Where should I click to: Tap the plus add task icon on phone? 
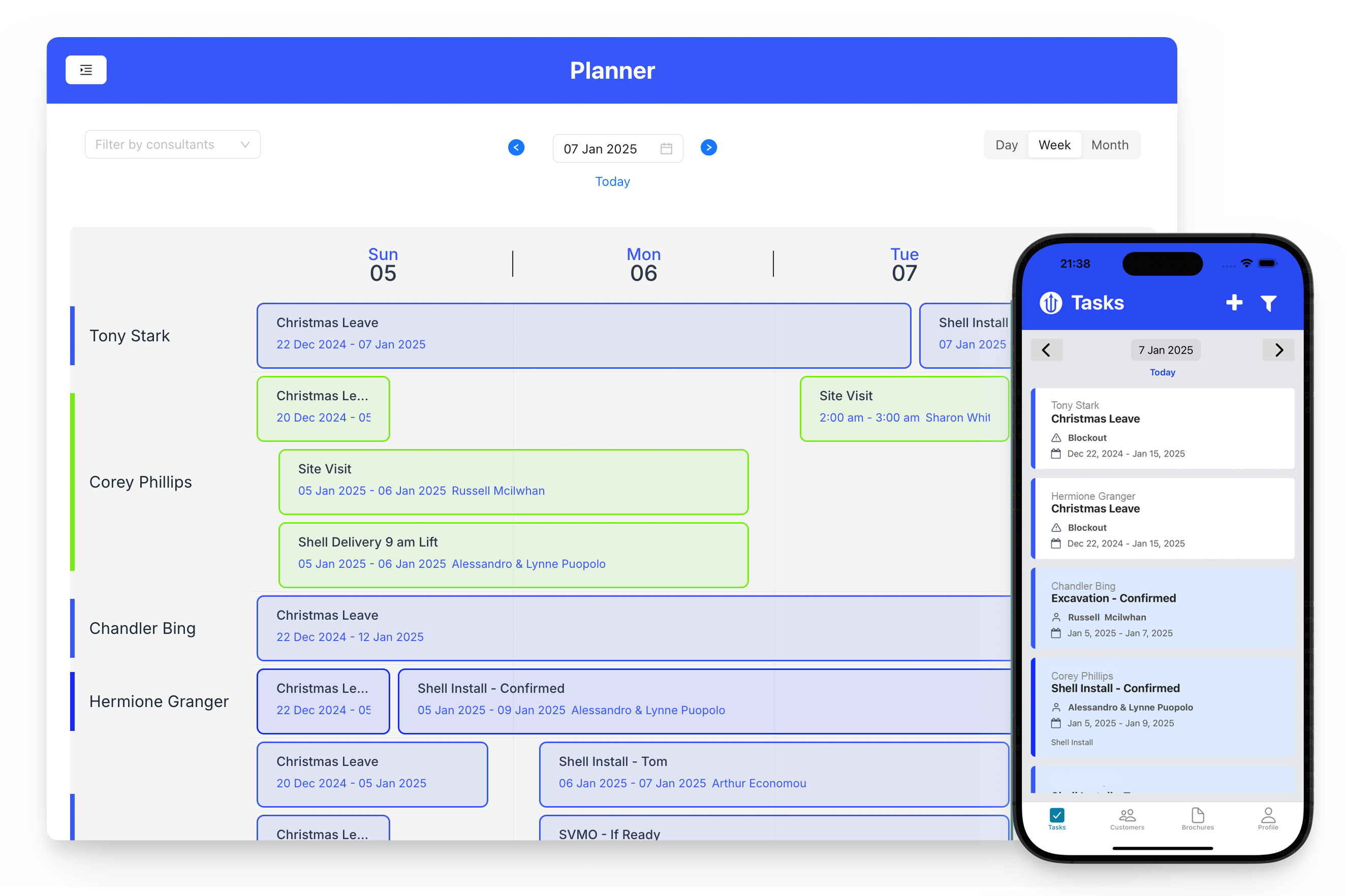[x=1234, y=302]
